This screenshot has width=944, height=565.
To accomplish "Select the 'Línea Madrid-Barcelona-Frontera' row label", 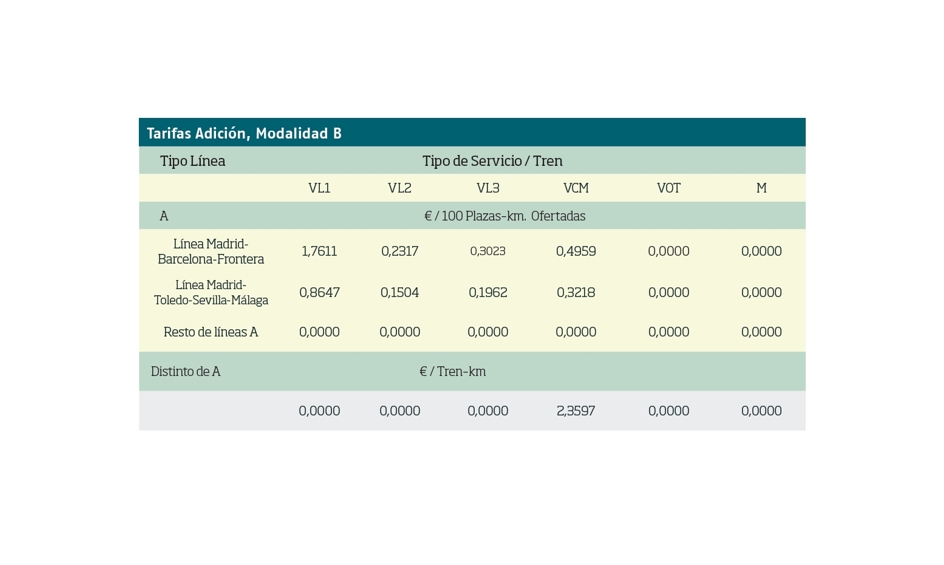I will [211, 251].
